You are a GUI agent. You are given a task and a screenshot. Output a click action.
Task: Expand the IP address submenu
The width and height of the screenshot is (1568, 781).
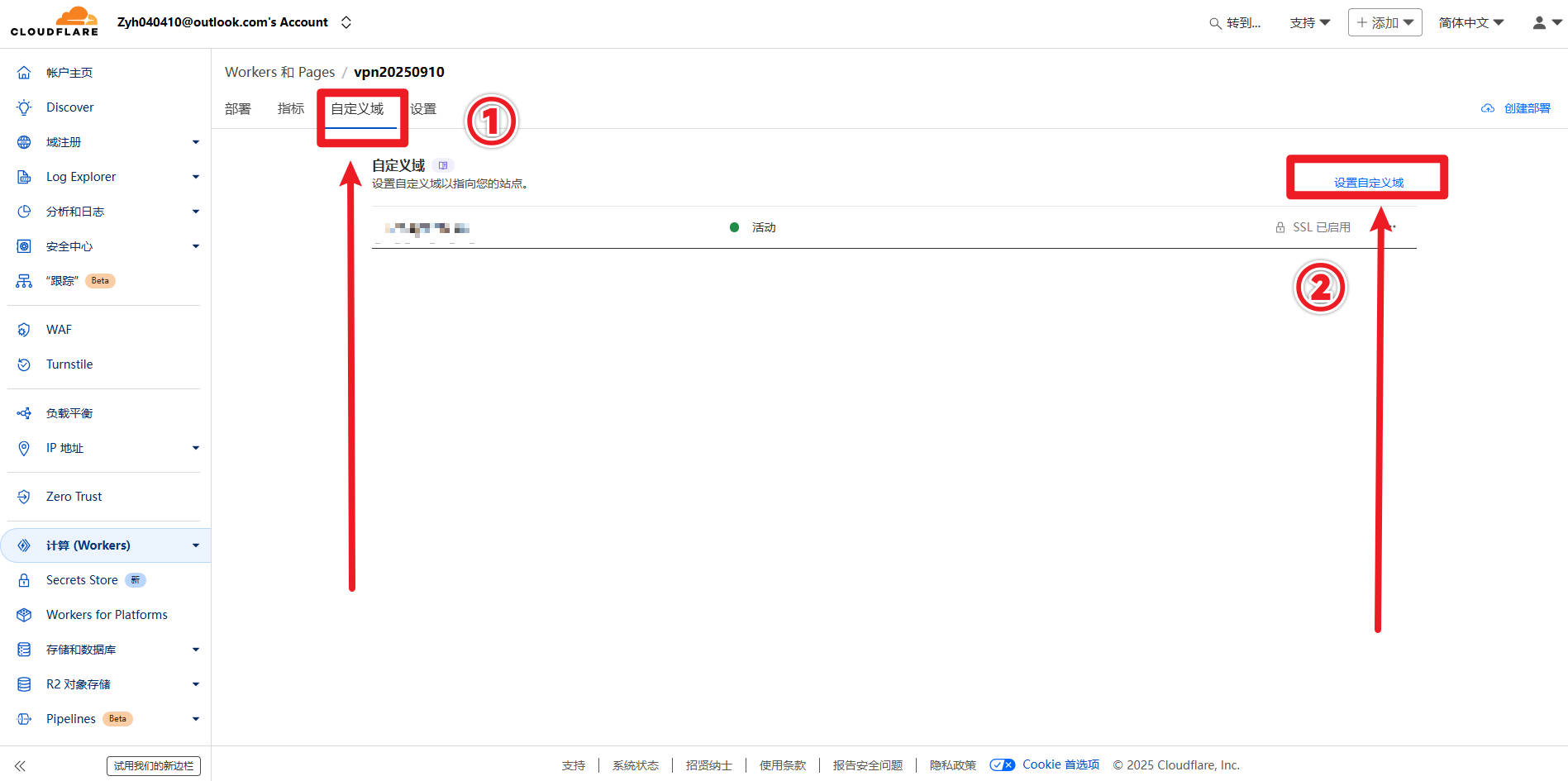(196, 448)
